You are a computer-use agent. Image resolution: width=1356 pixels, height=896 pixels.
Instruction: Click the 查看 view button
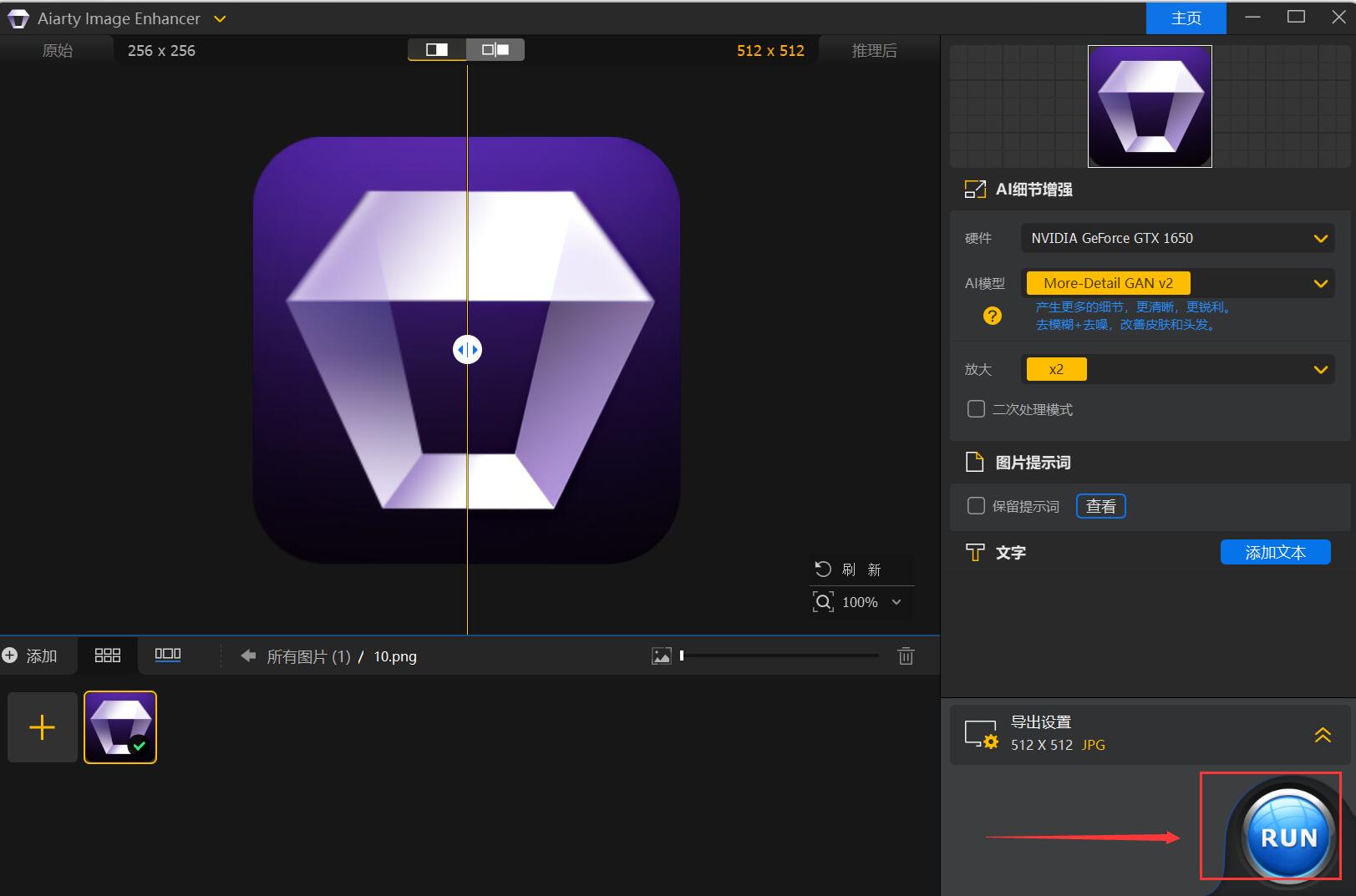click(1100, 506)
